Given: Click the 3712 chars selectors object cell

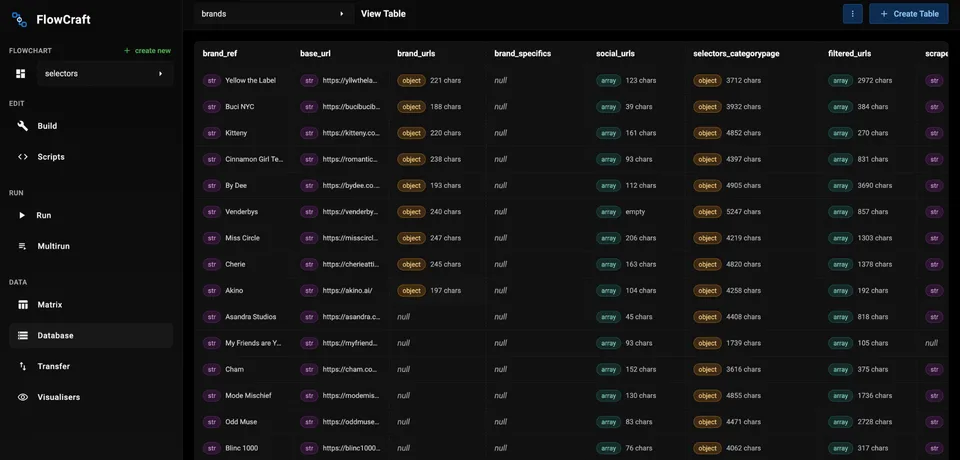Looking at the screenshot, I should pyautogui.click(x=754, y=80).
